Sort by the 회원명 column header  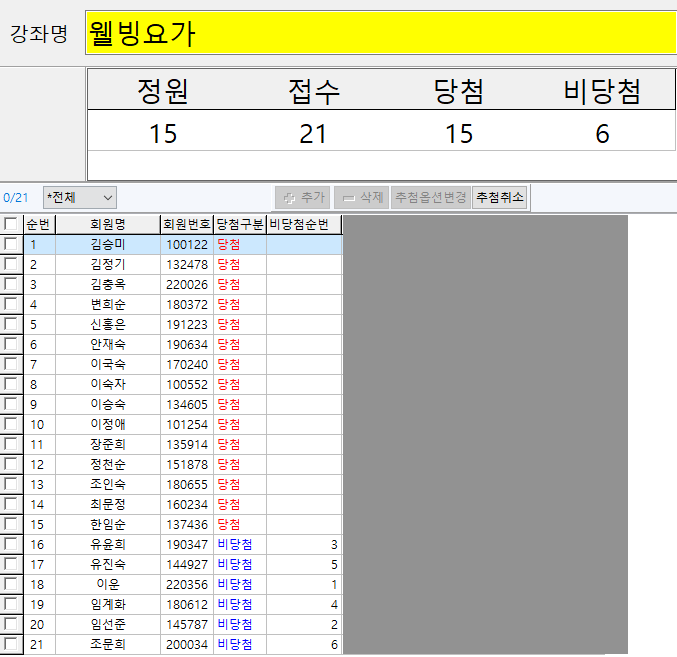pos(108,224)
